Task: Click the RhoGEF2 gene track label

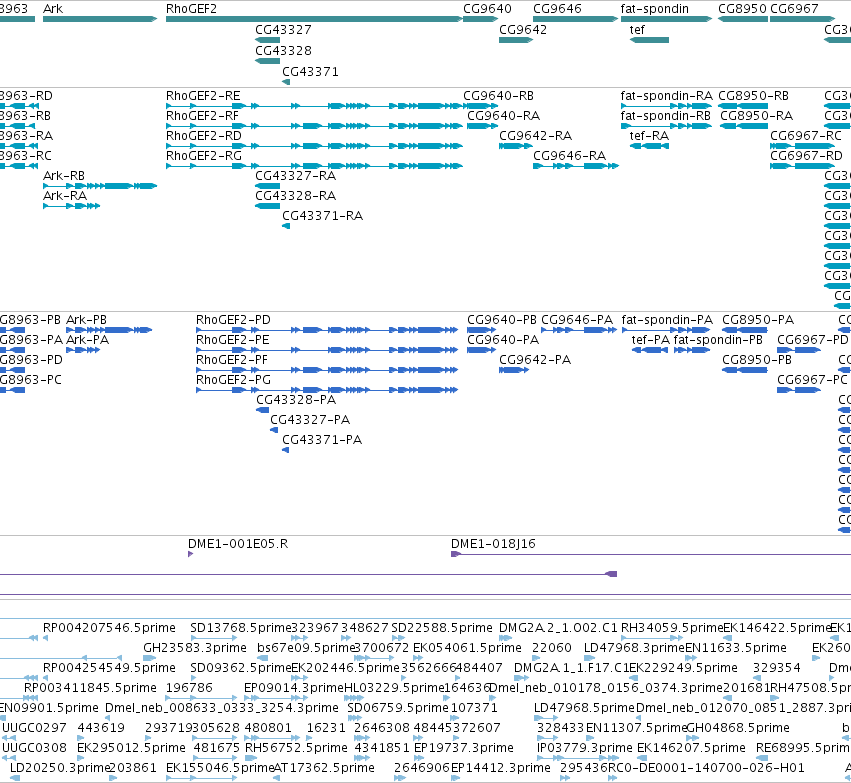Action: point(191,9)
